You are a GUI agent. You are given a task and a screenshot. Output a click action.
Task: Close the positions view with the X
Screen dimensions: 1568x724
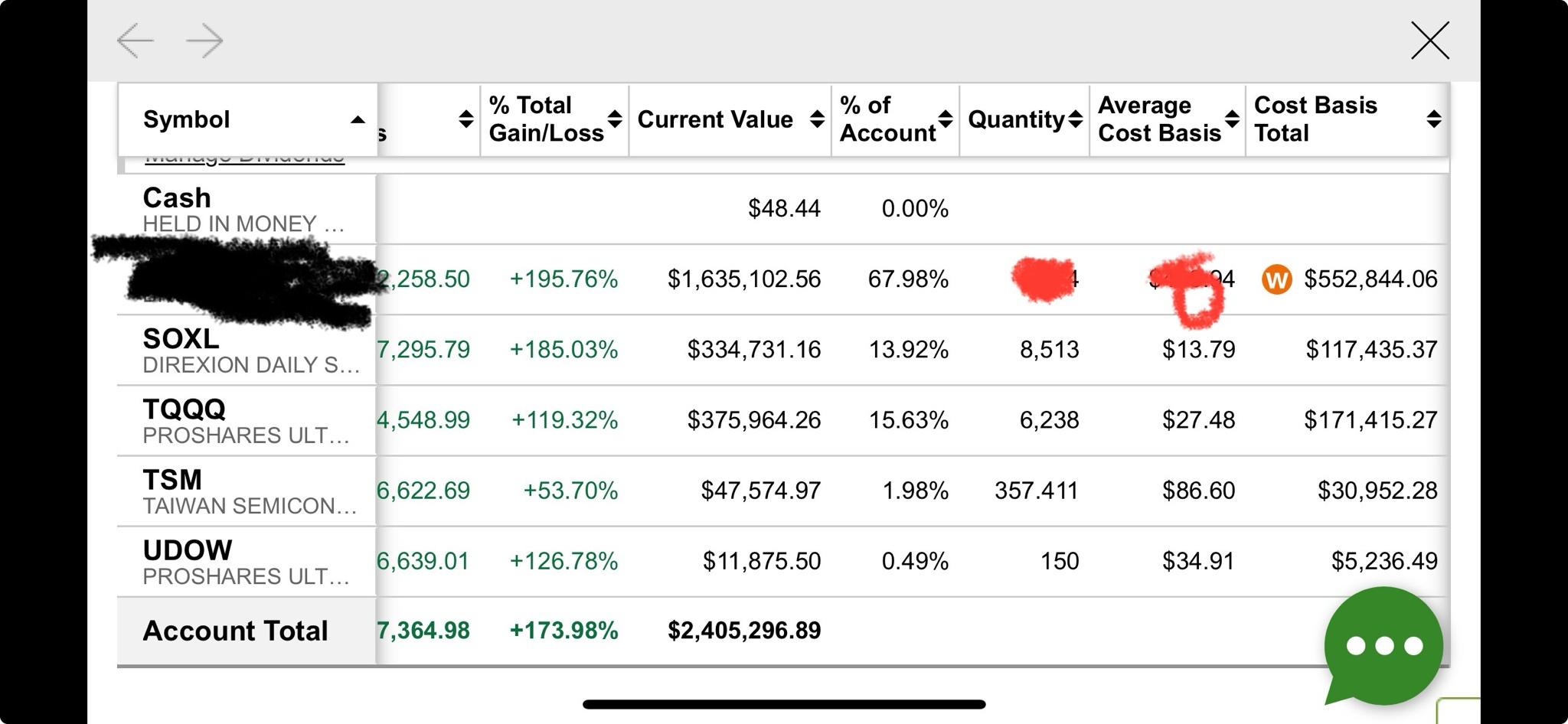1429,41
